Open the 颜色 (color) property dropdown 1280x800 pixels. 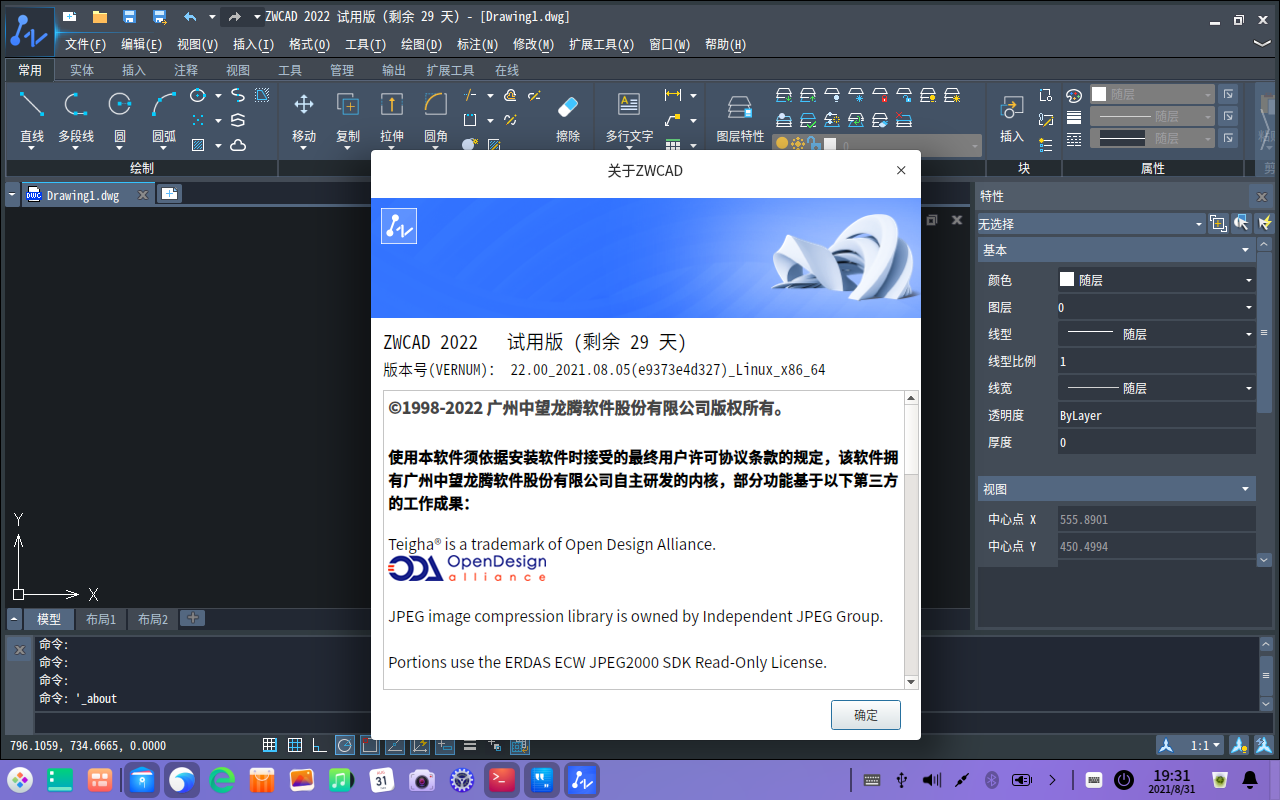click(1156, 281)
